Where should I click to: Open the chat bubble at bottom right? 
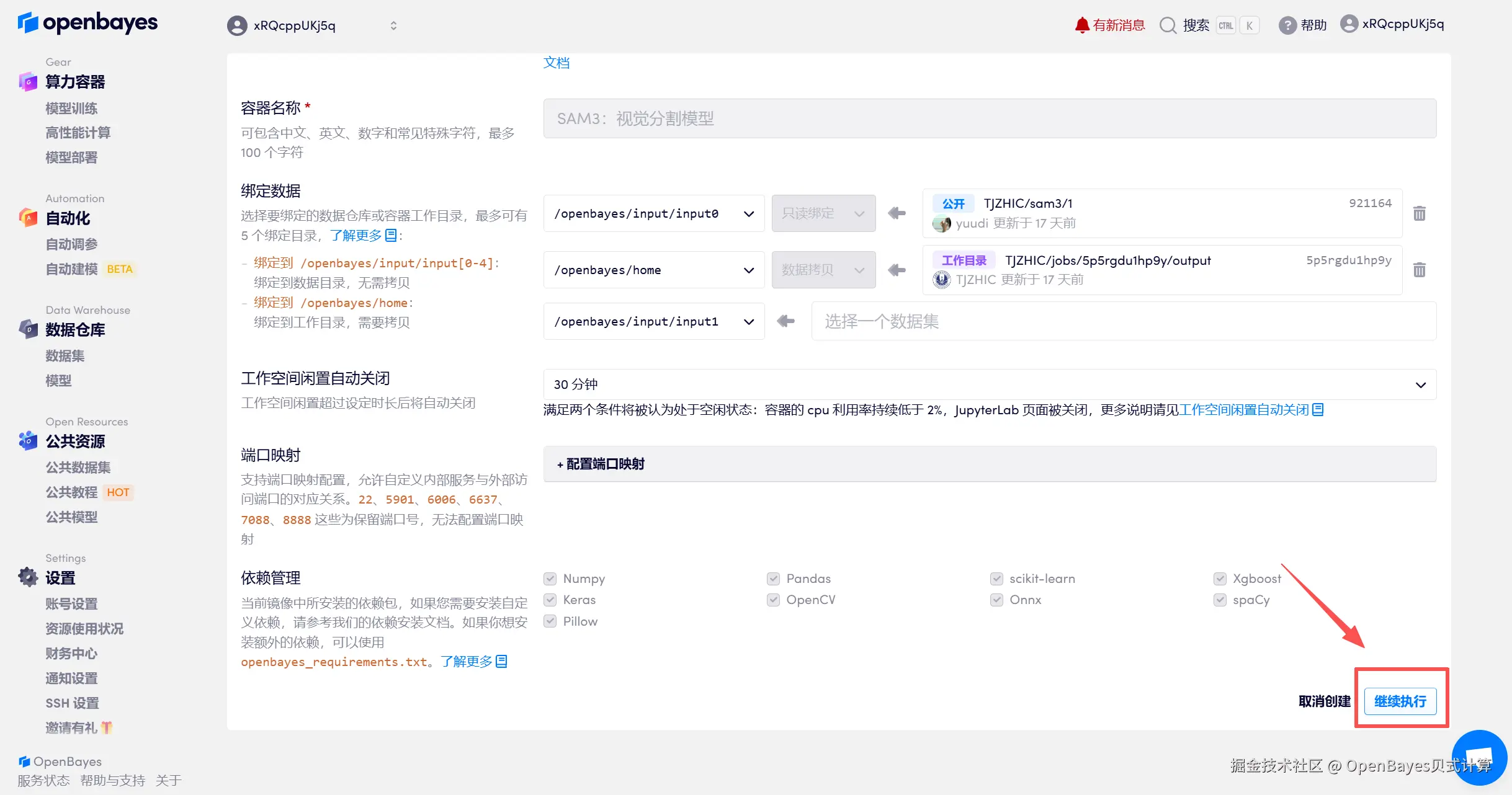point(1480,757)
